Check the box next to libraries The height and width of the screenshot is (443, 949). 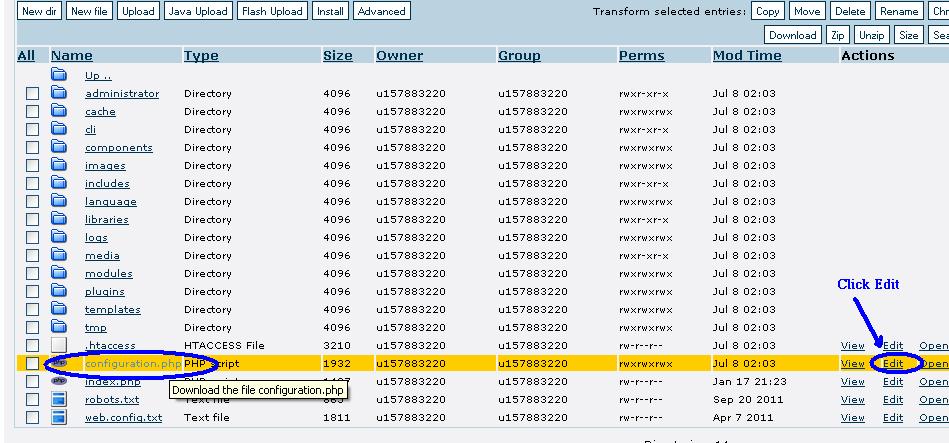32,220
